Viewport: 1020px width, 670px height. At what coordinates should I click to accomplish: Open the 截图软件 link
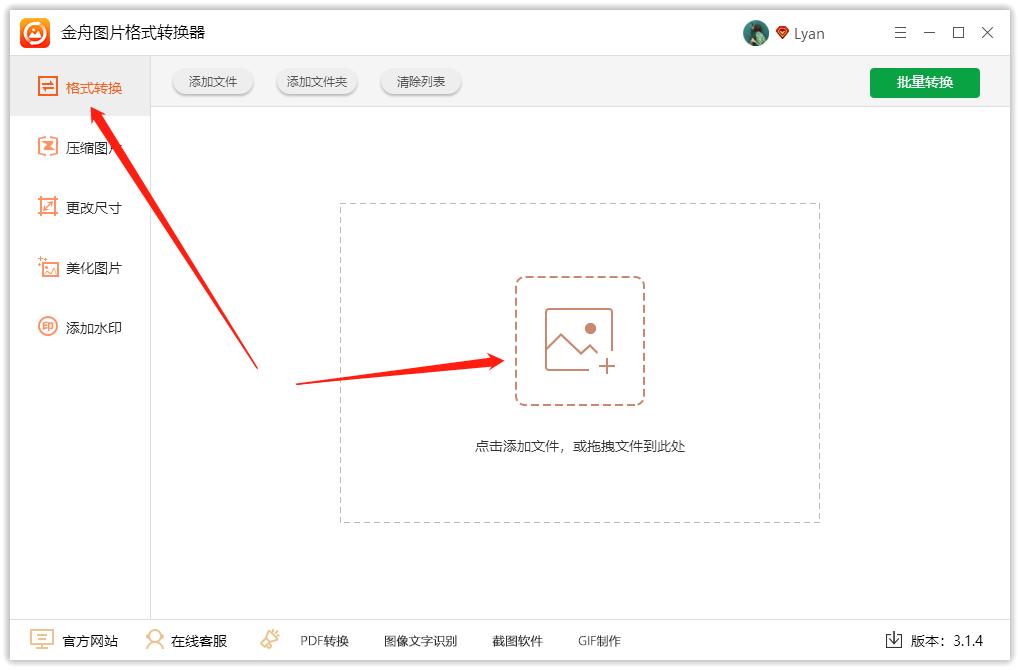pos(517,641)
